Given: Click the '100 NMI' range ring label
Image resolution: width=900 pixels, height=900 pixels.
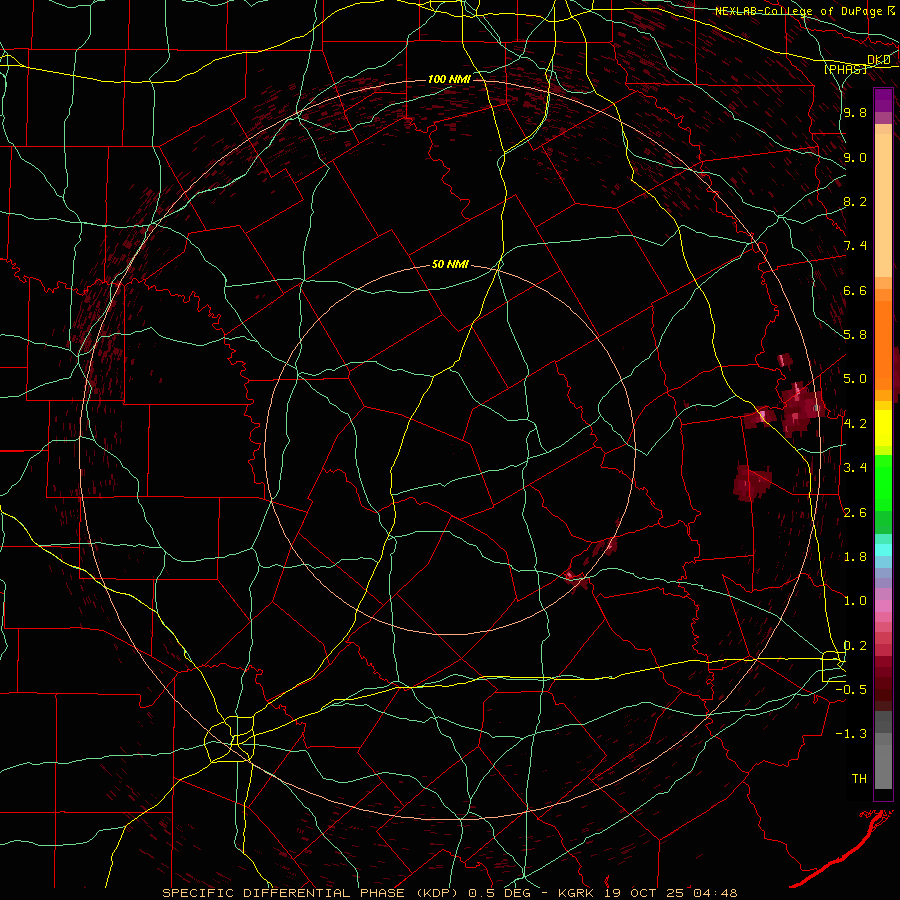Looking at the screenshot, I should [x=449, y=79].
